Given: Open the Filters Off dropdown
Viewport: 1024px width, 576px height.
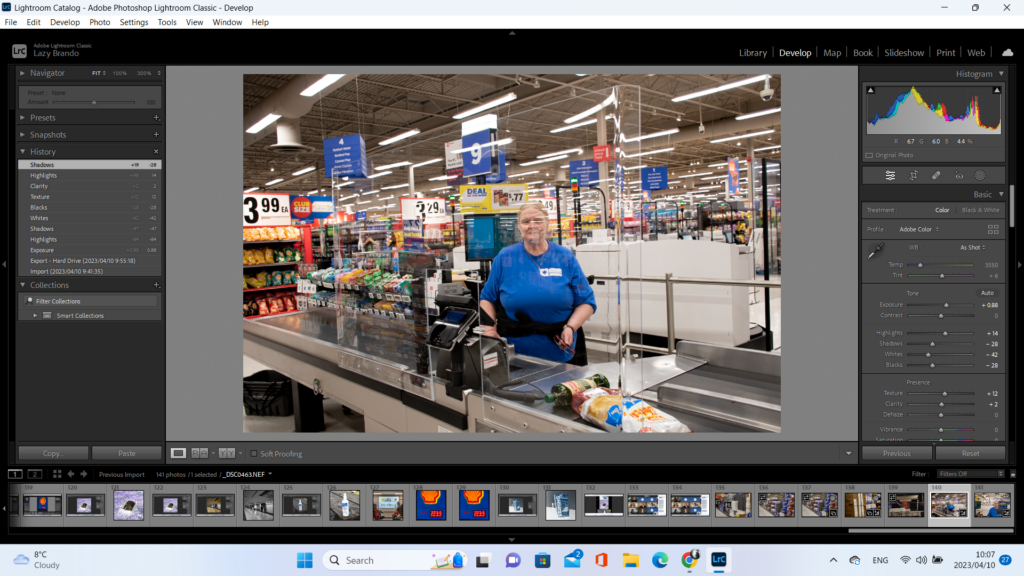Looking at the screenshot, I should coord(970,474).
